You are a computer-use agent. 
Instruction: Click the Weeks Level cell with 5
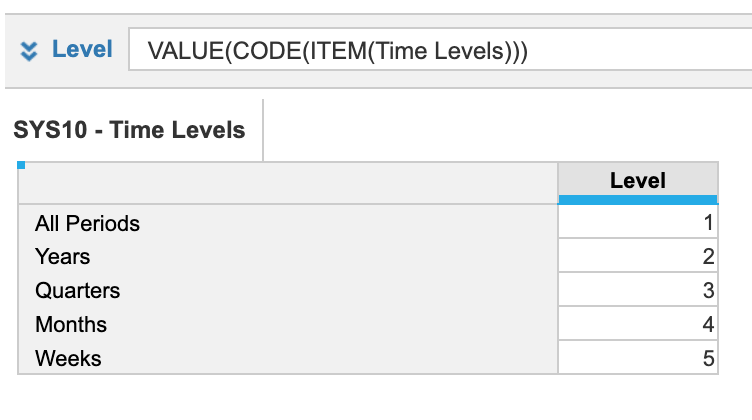coord(638,358)
